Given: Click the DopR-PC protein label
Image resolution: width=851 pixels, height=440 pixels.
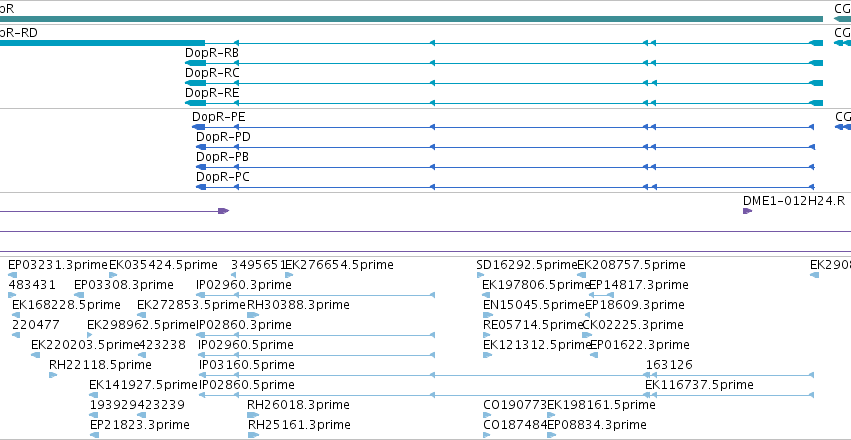Looking at the screenshot, I should click(223, 177).
